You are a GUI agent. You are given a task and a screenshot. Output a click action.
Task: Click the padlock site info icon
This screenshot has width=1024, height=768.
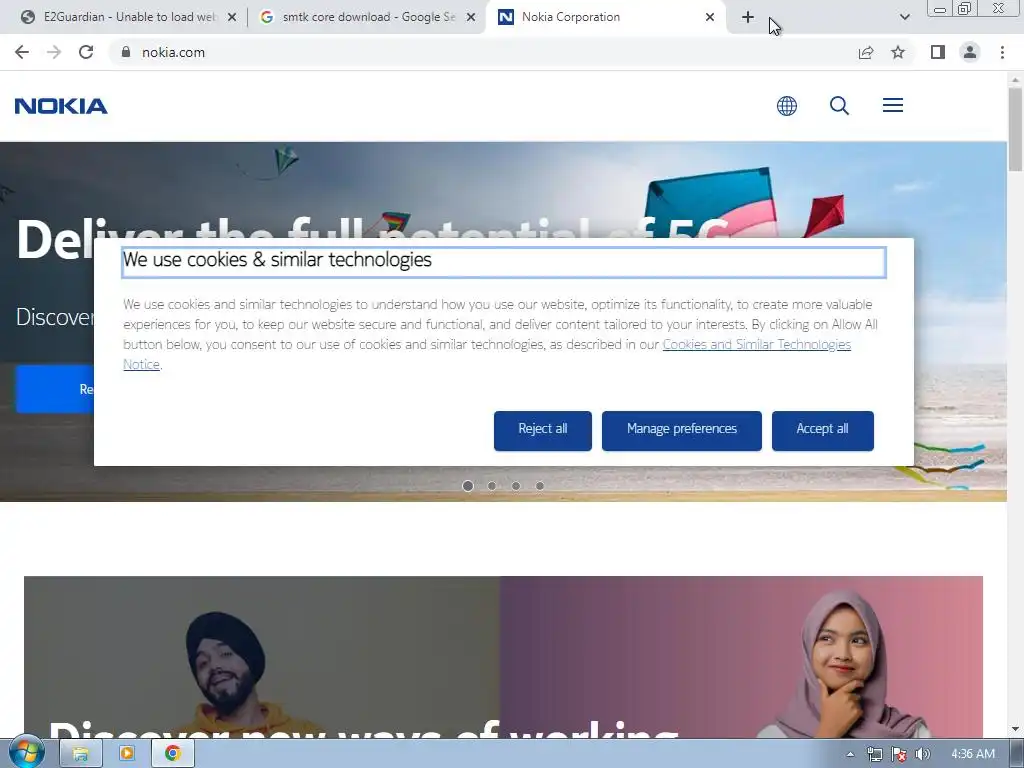[126, 52]
